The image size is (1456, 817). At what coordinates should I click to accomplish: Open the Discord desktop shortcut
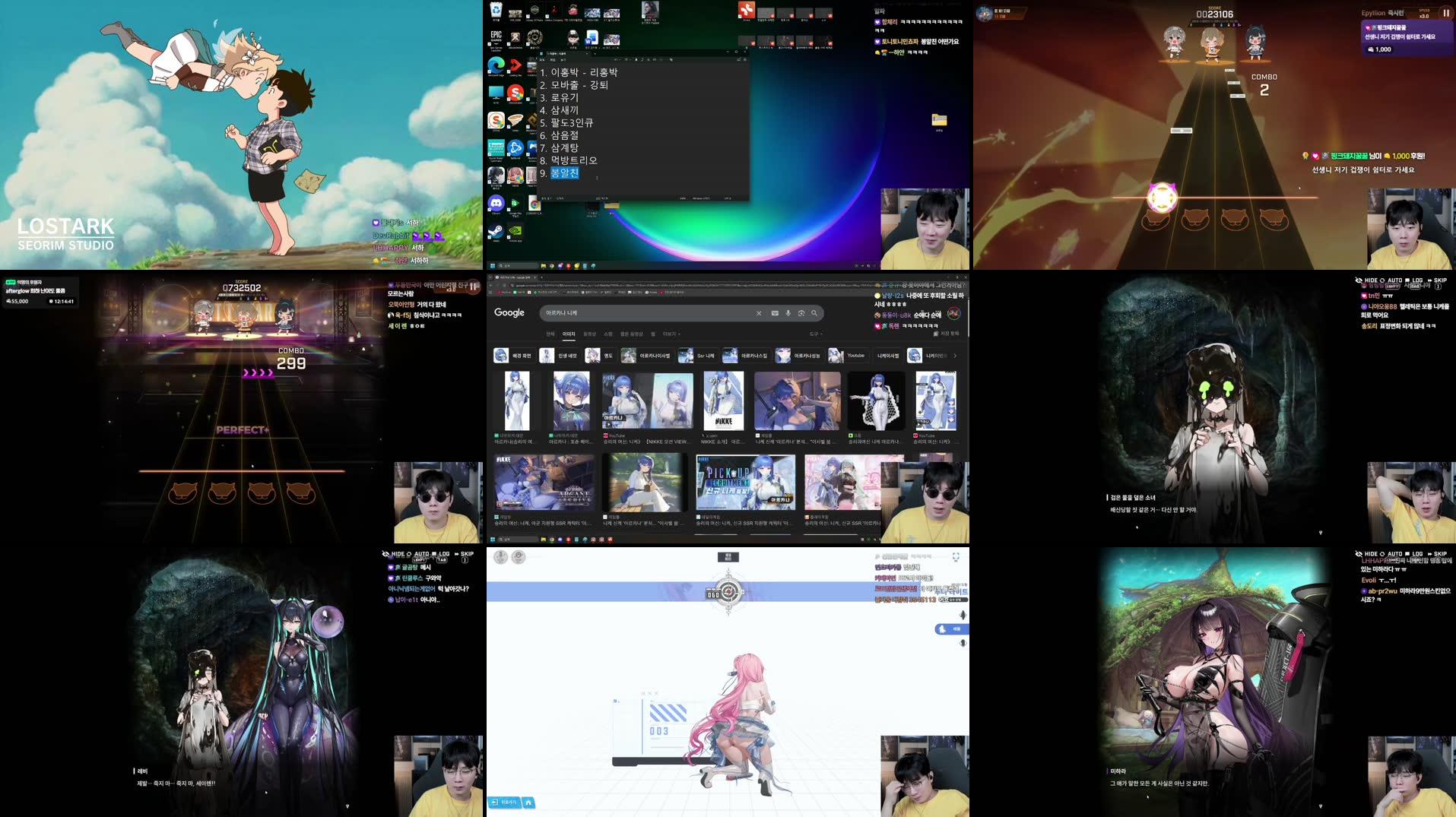coord(496,203)
